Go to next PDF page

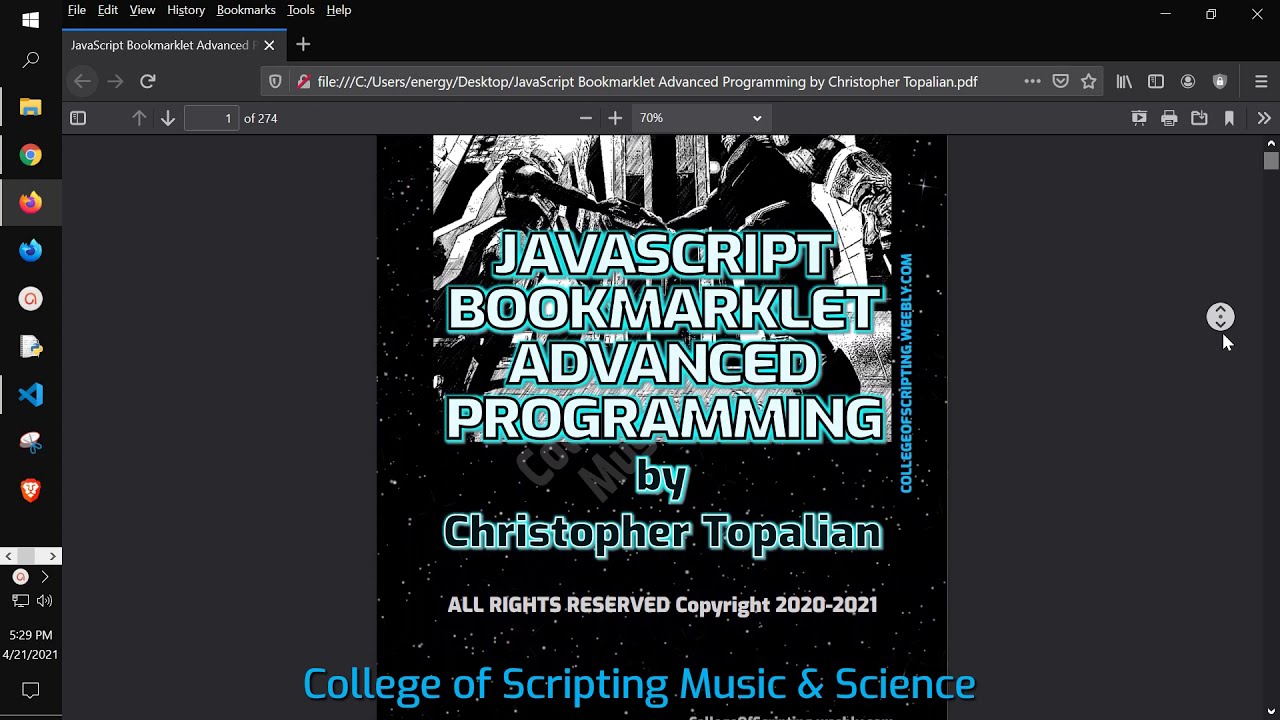[x=168, y=118]
